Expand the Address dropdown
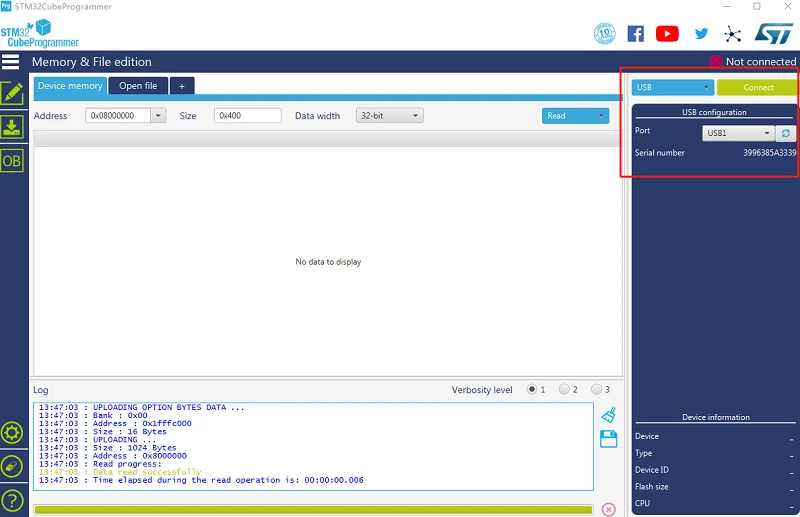 click(158, 115)
